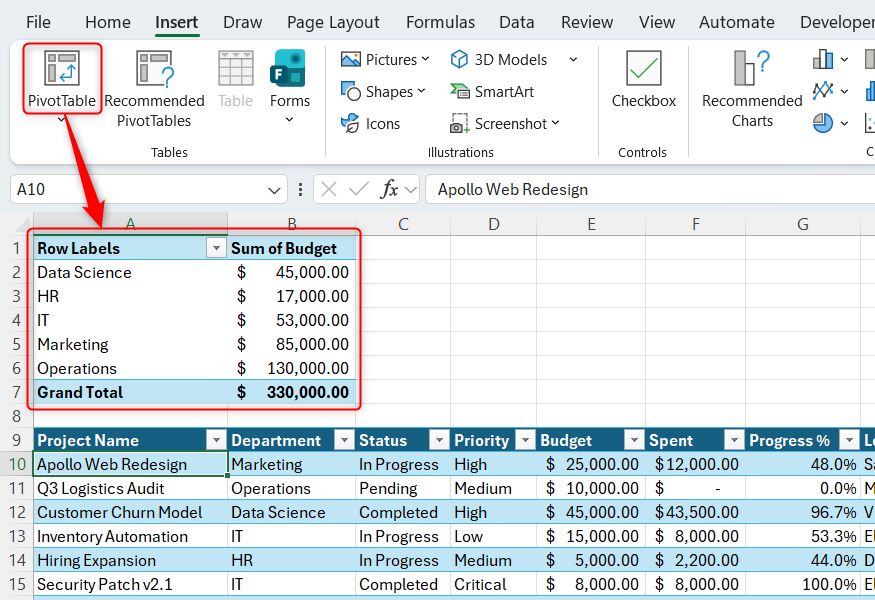
Task: Switch to the View tab
Action: 657,22
